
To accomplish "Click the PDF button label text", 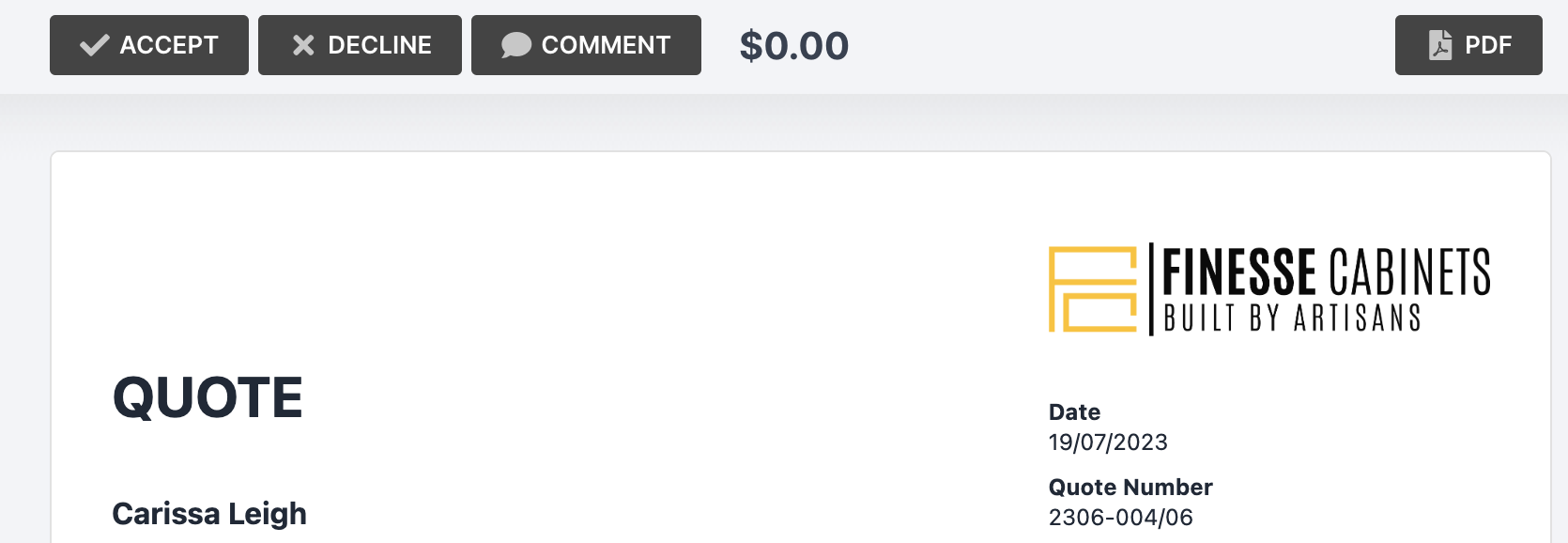I will click(1488, 45).
